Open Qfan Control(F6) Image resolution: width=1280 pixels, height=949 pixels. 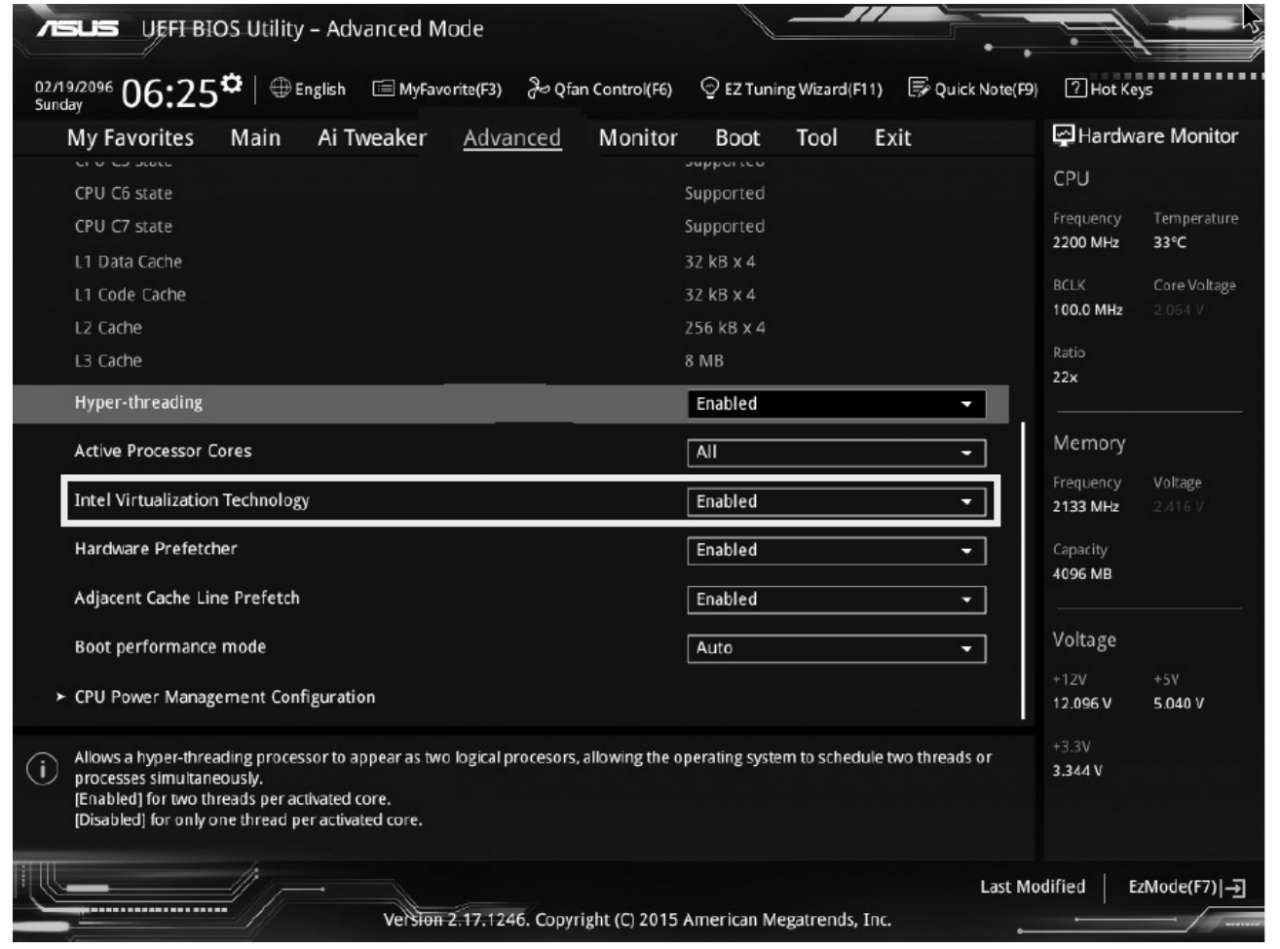pos(600,89)
